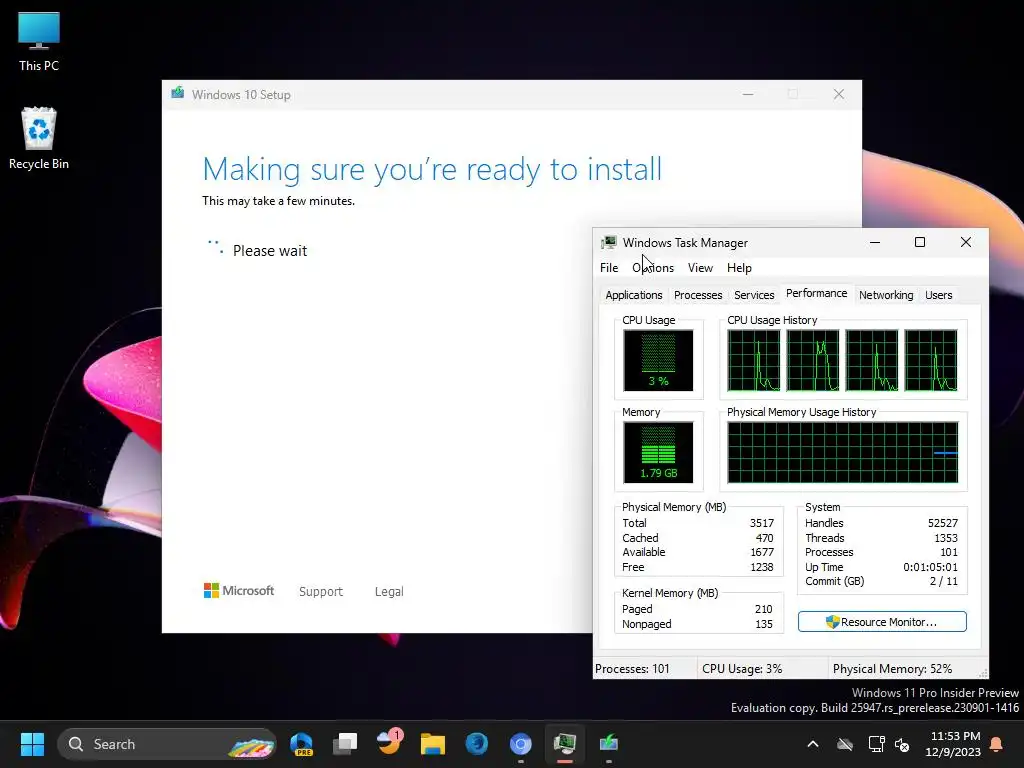Switch to the Processes tab
Image resolution: width=1024 pixels, height=768 pixels.
tap(698, 295)
